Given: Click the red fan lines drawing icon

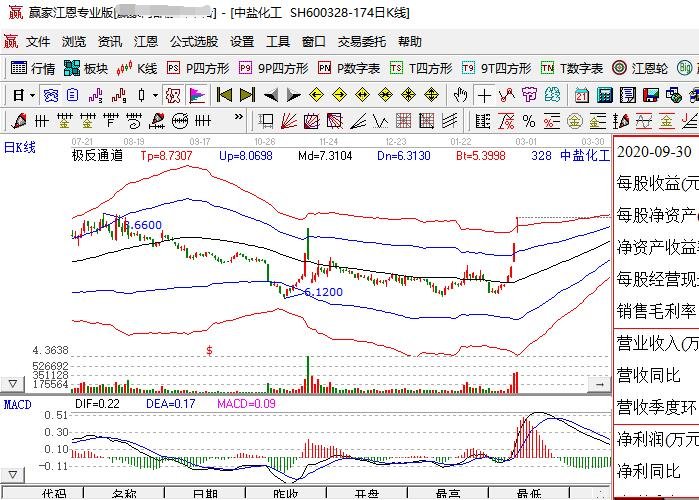Looking at the screenshot, I should (289, 121).
